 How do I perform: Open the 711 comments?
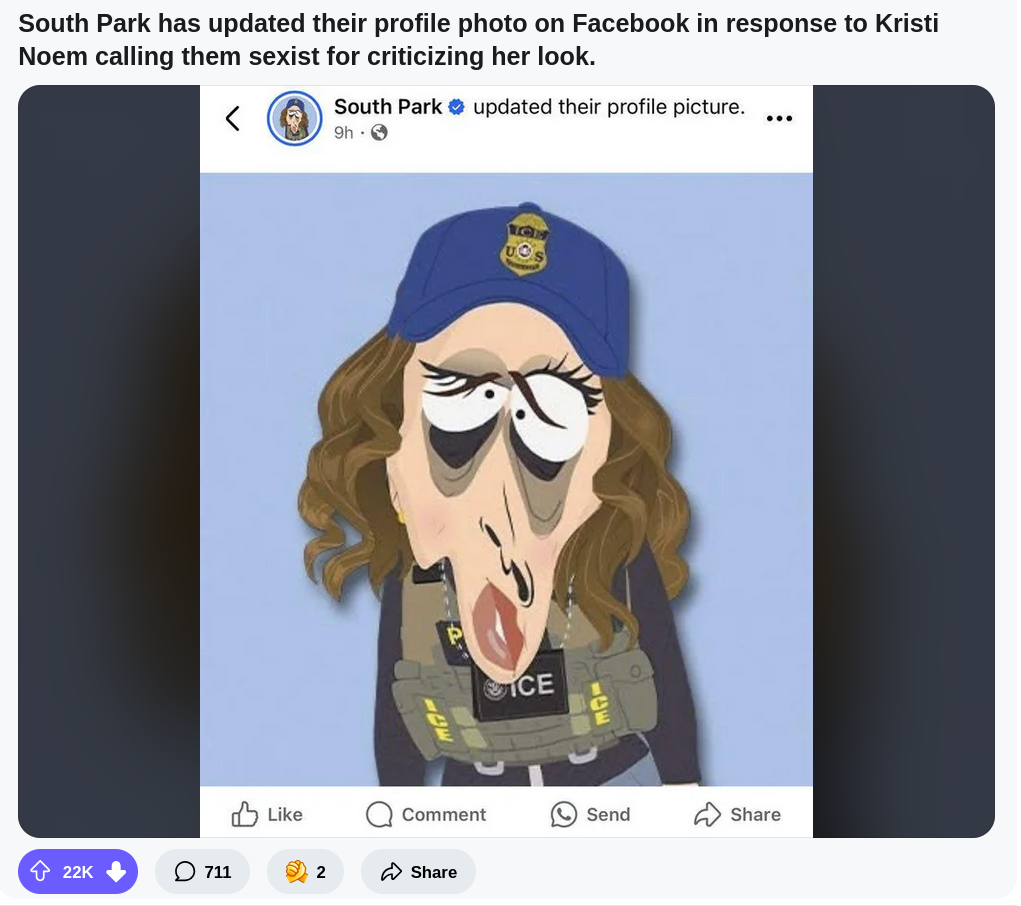click(x=203, y=871)
